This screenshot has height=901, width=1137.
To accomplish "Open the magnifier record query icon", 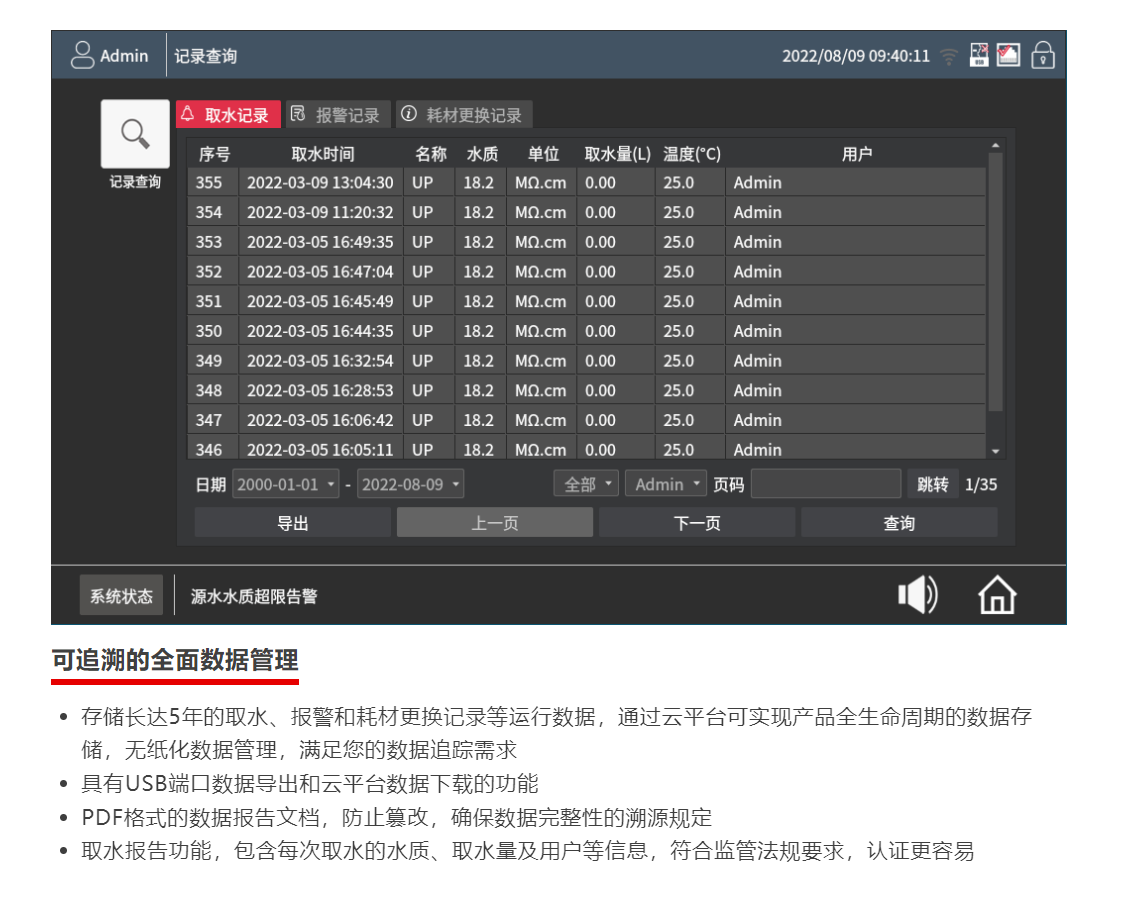I will click(135, 134).
